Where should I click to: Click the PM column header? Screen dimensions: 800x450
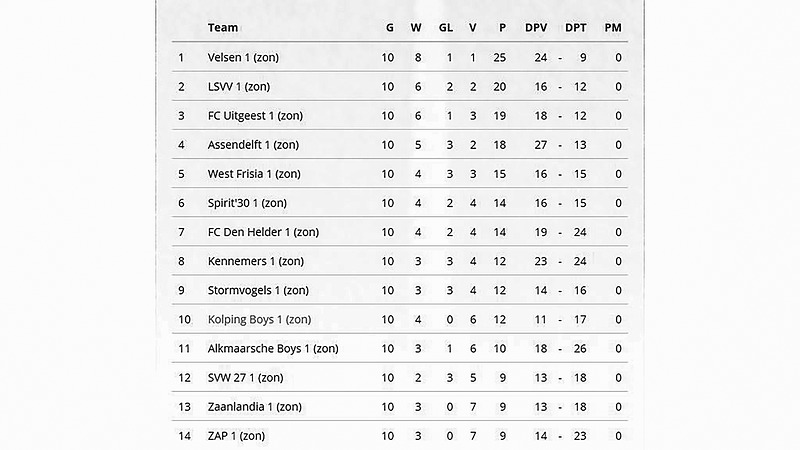click(614, 28)
